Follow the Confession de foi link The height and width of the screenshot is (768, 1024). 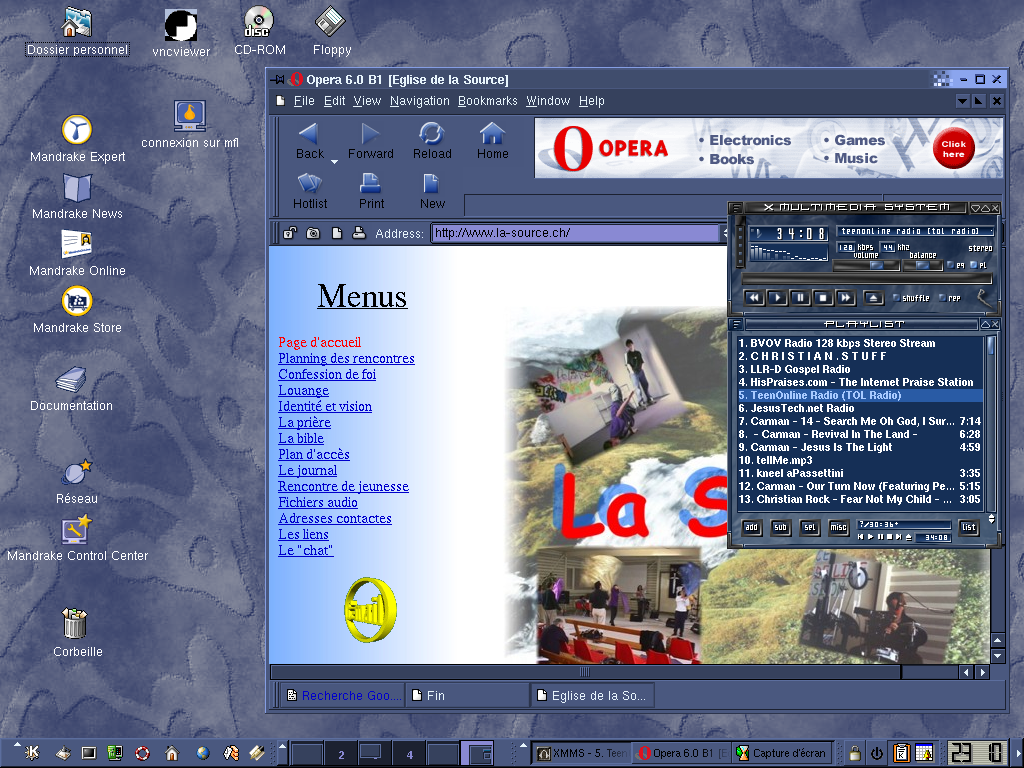[x=327, y=374]
